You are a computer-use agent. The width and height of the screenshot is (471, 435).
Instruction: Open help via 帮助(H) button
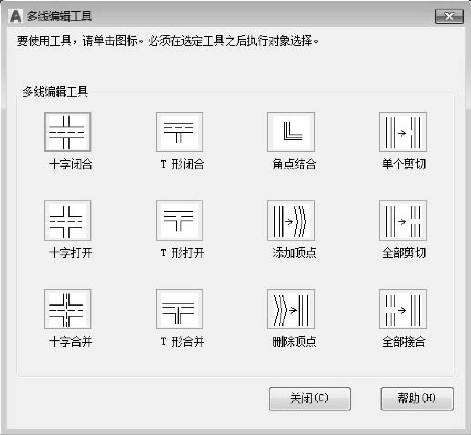[x=417, y=399]
